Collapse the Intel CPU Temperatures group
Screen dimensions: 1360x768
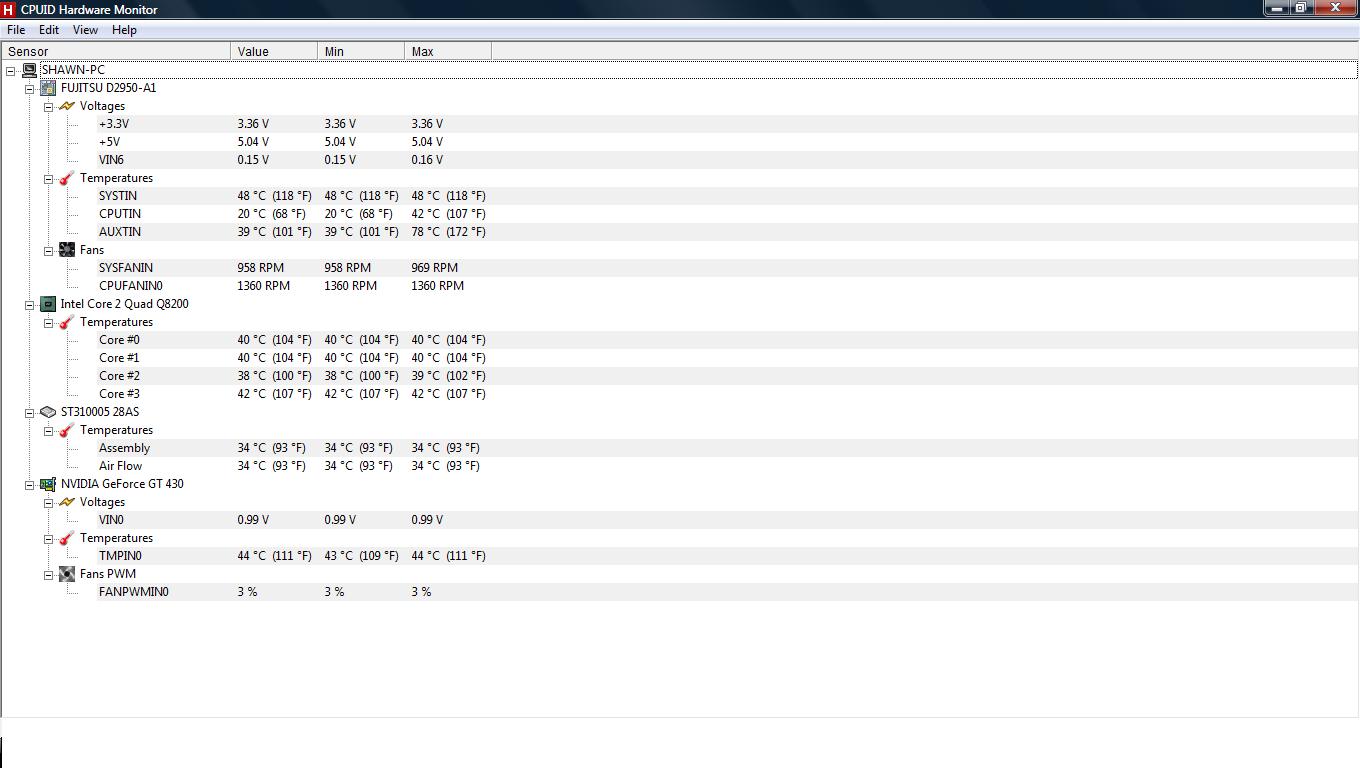48,323
